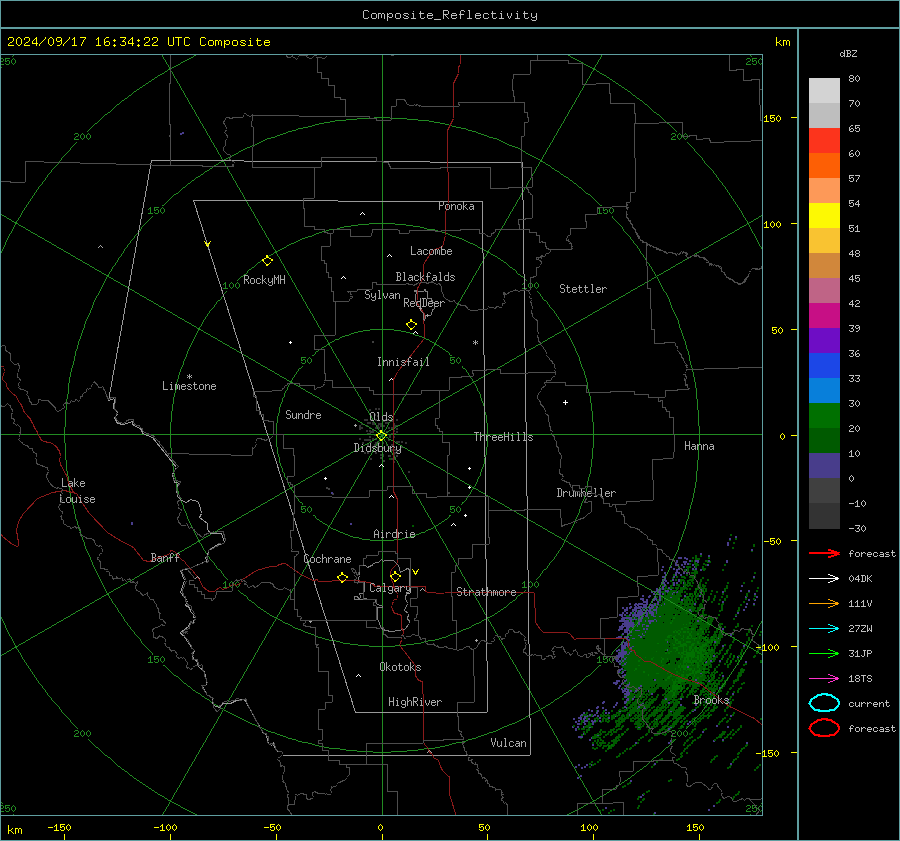Click the yellow diamond marker near RockyMH
Image resolution: width=900 pixels, height=841 pixels.
(267, 261)
